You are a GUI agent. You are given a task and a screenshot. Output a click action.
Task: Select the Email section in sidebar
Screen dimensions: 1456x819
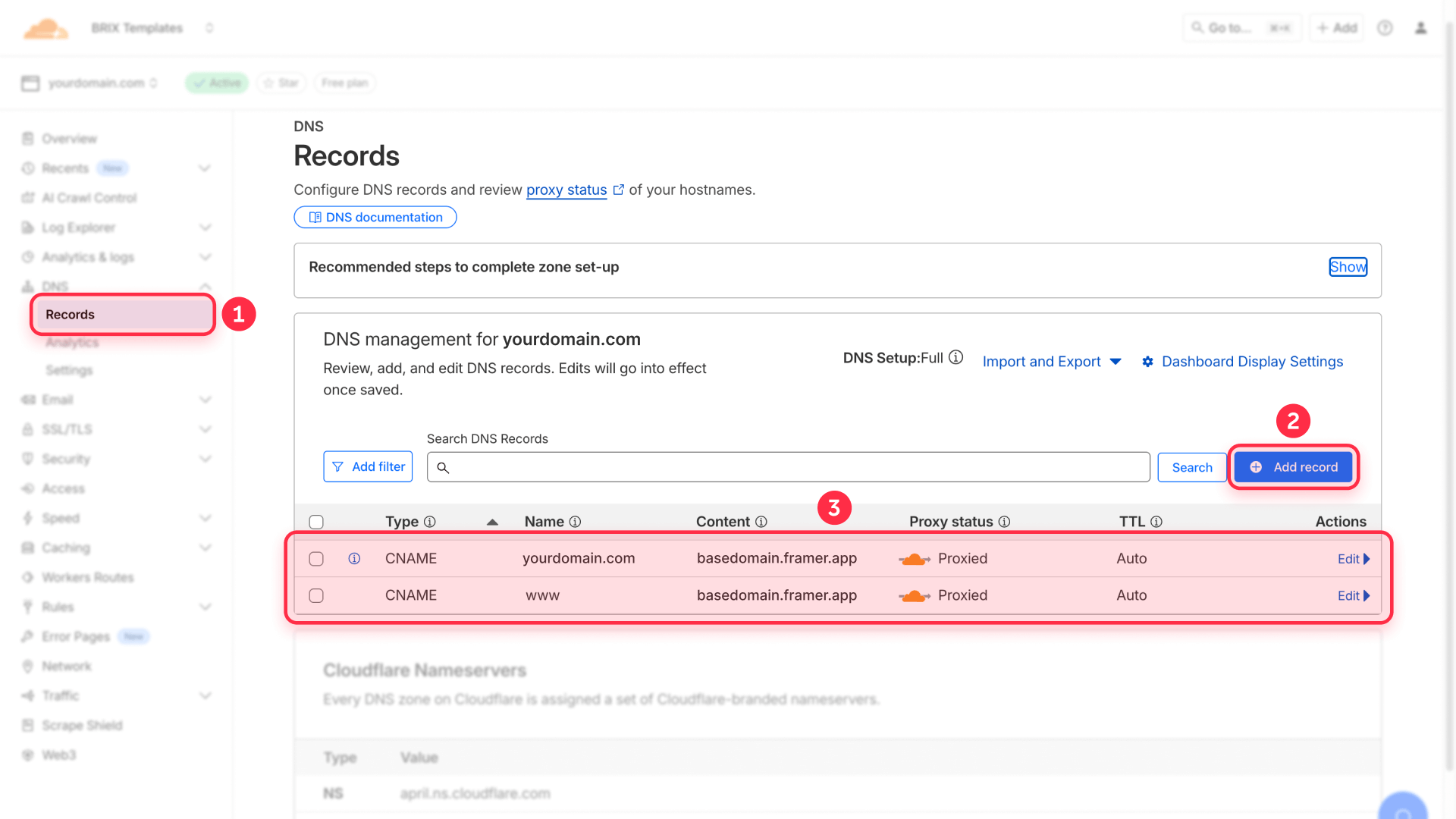[x=57, y=400]
